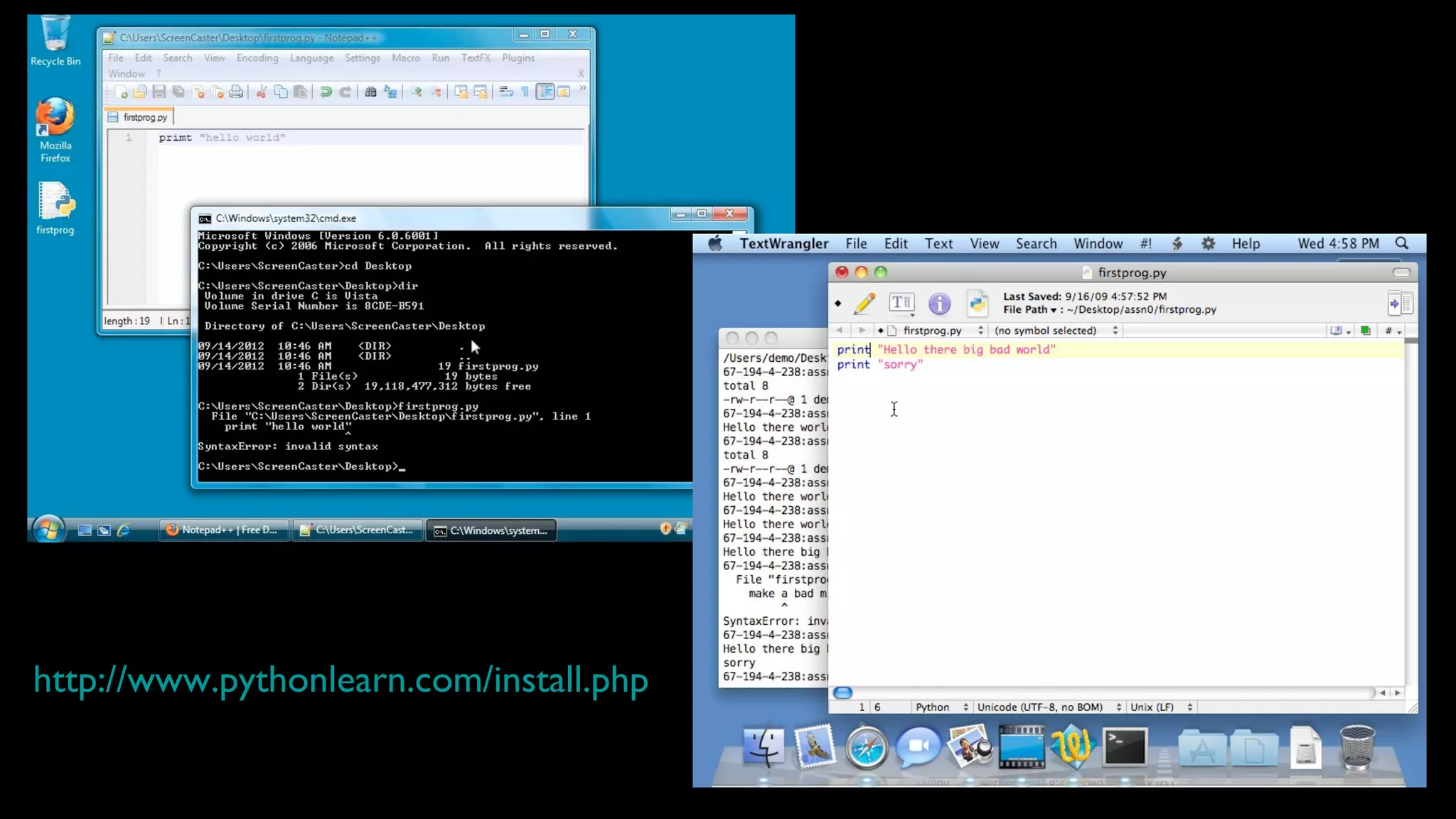
Task: Click the Spotlight magnifier in Mac menu bar
Action: click(x=1402, y=244)
